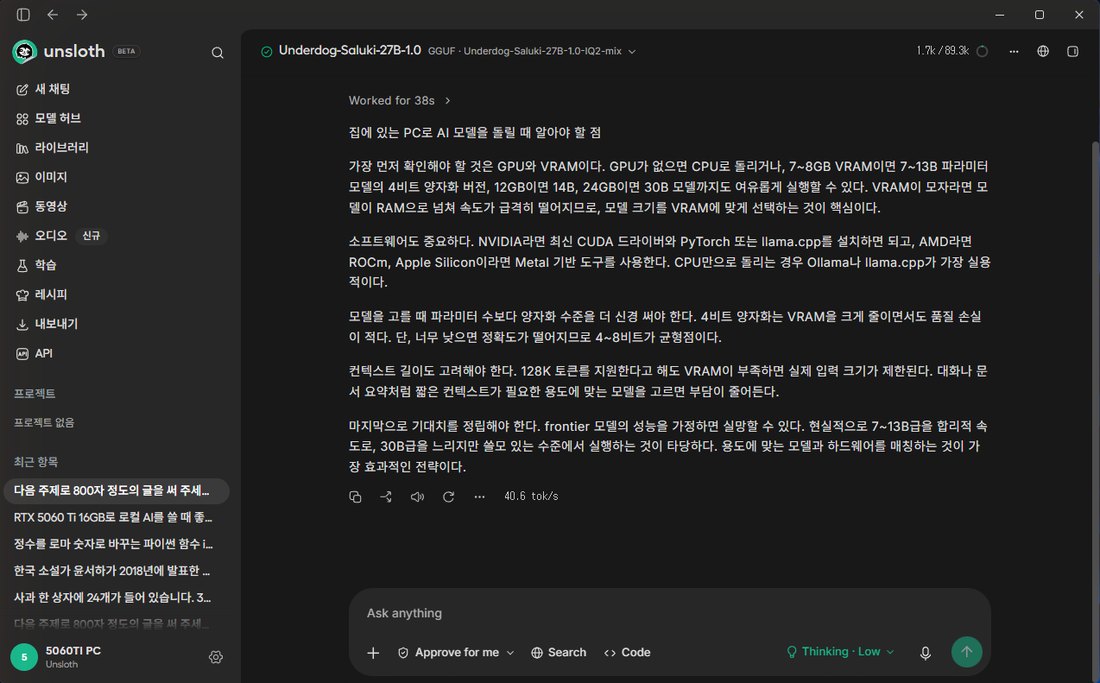Go back with the left arrow
The height and width of the screenshot is (683, 1100).
pyautogui.click(x=53, y=15)
